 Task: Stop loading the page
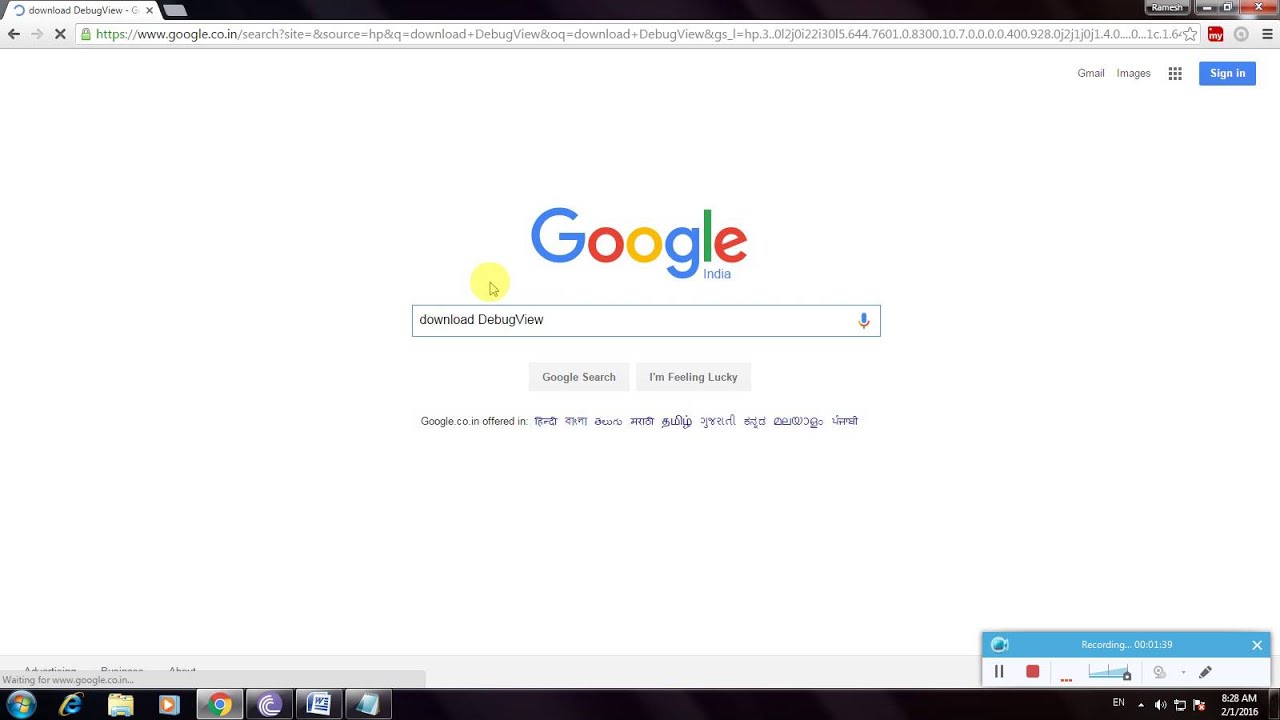pyautogui.click(x=60, y=34)
